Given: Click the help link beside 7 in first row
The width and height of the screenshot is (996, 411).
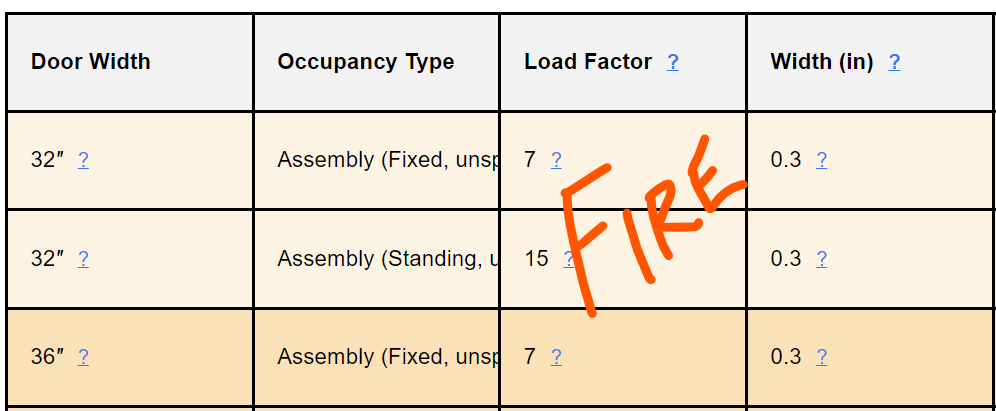Looking at the screenshot, I should [556, 160].
